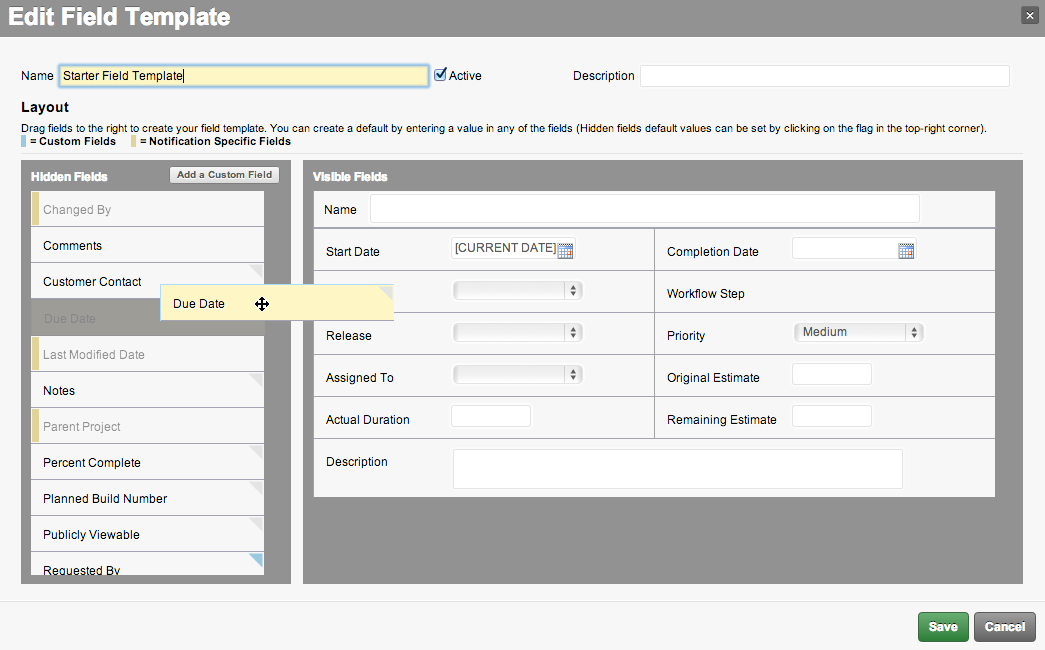Screen dimensions: 1045x650
Task: Focus the template Name input field
Action: click(244, 76)
